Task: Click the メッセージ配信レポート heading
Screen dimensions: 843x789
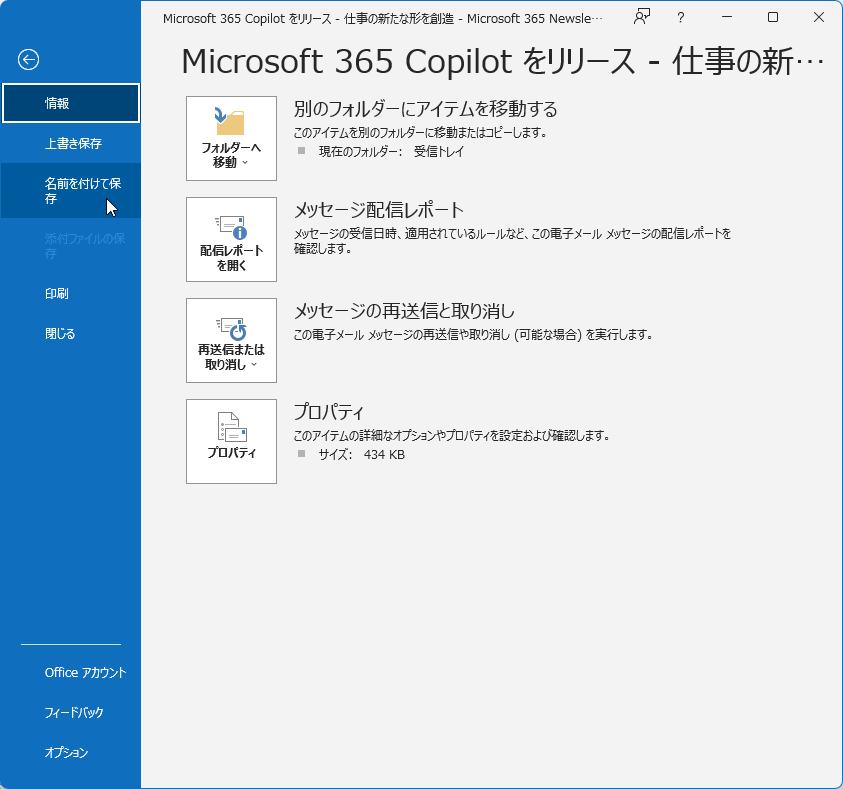Action: (378, 210)
